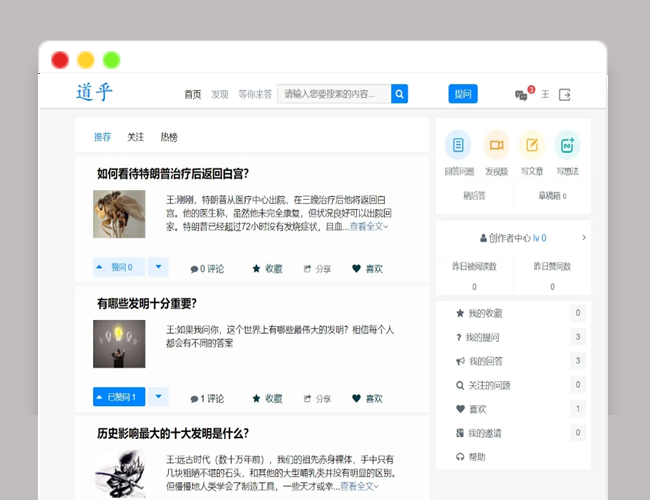650x500 pixels.
Task: Switch to the 关注 tab
Action: tap(136, 137)
